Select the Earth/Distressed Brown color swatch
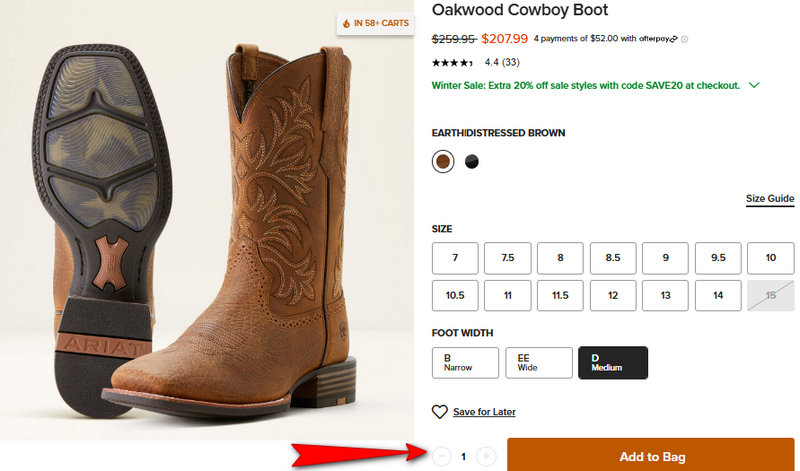This screenshot has height=471, width=800. (x=442, y=161)
